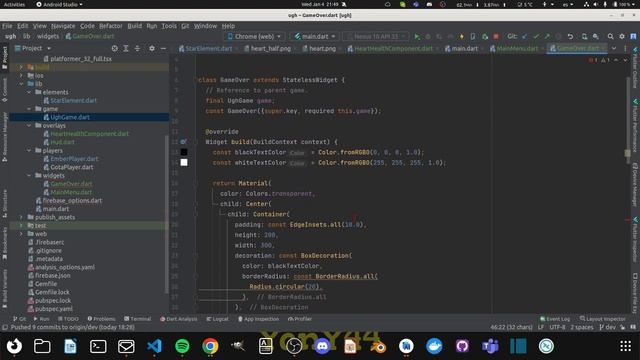Click GameOver.dart breadcrumb in navigation bar
The image size is (640, 360).
90,36
